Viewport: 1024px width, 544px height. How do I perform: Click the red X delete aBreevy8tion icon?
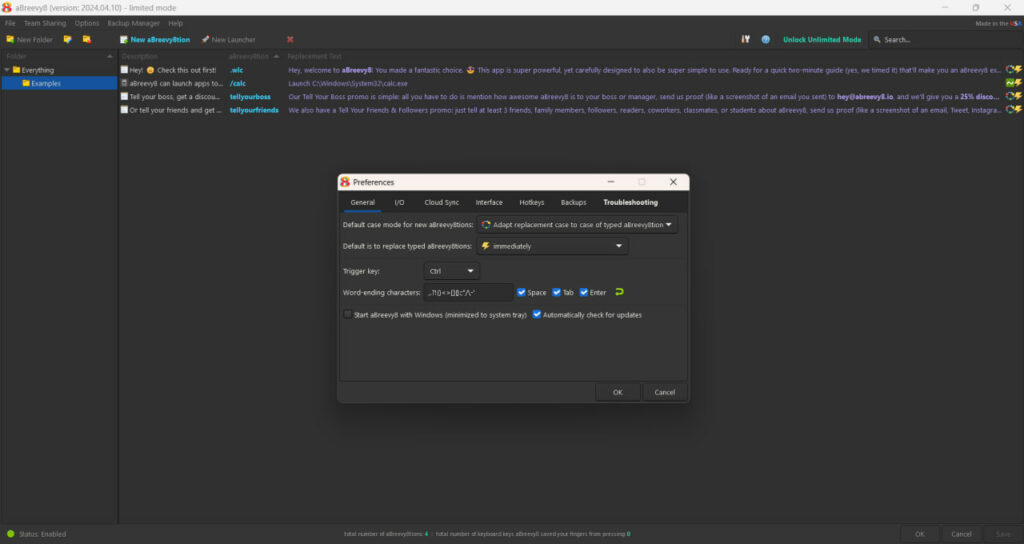(x=290, y=39)
